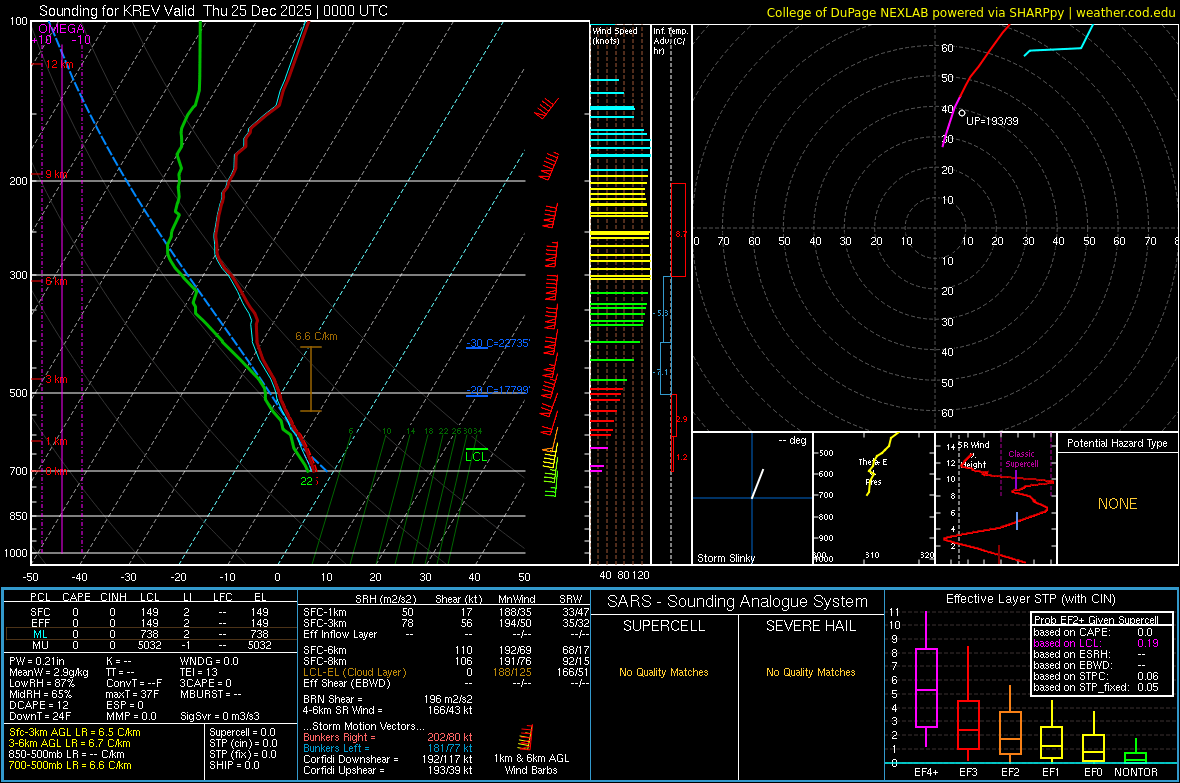Click the 'MeanW = 2.9g/kg' value
Viewport: 1180px width, 783px height.
[x=48, y=672]
